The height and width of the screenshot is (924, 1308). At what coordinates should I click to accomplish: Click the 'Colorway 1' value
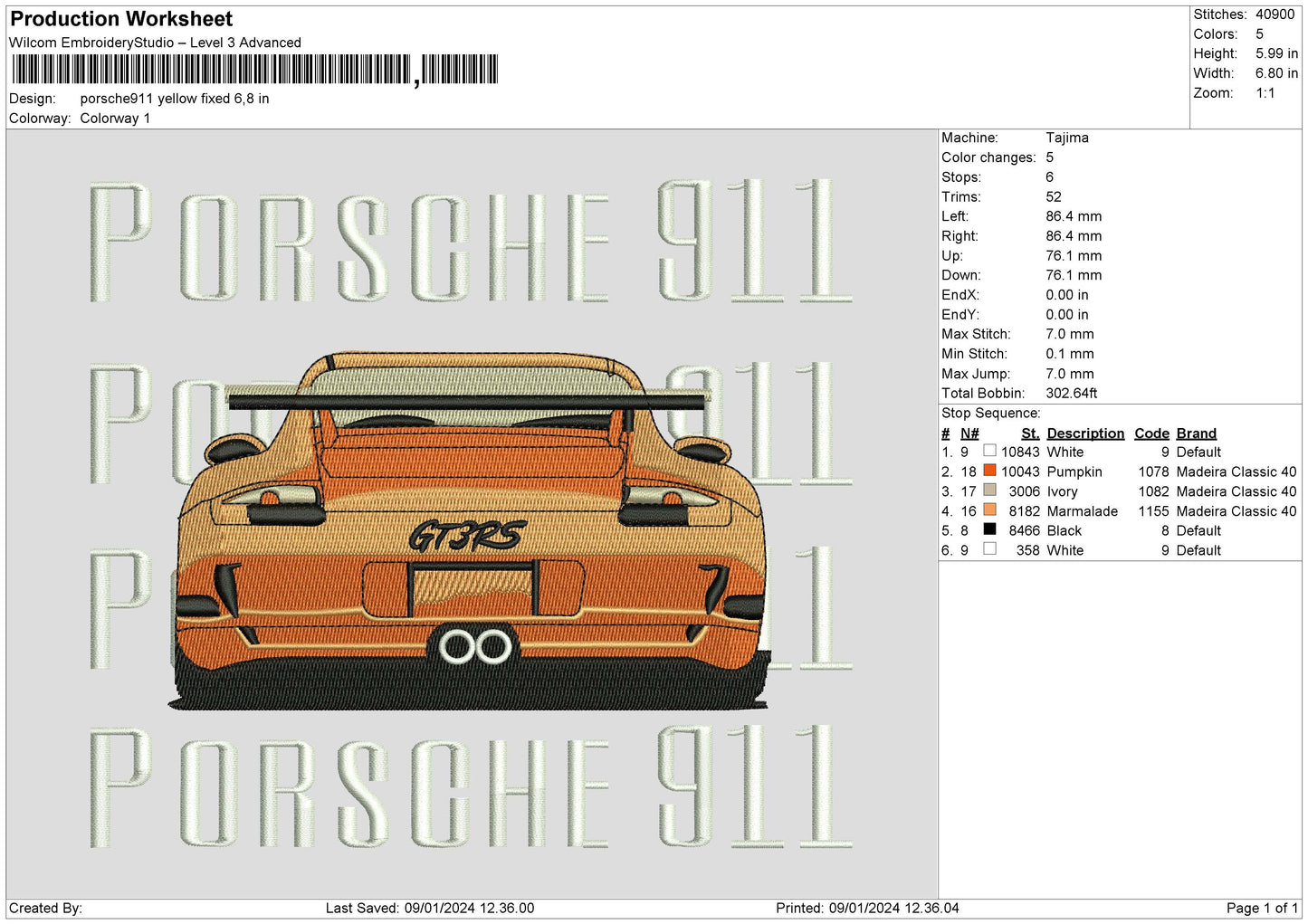pos(115,119)
